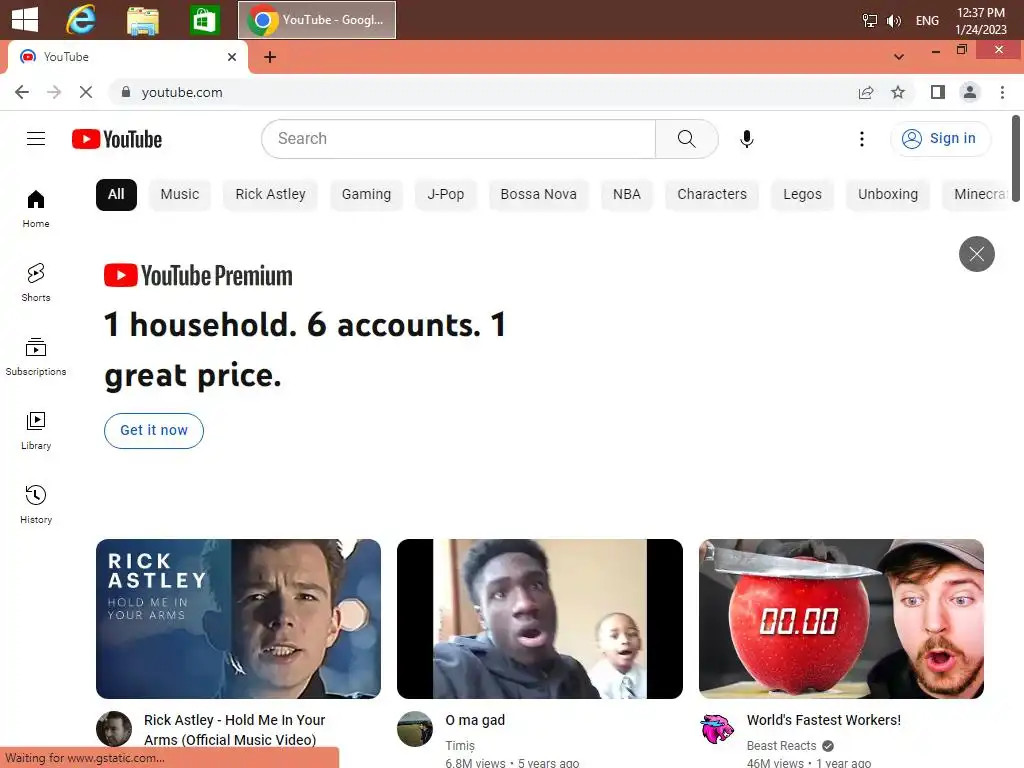Click the forward navigation arrow

(x=54, y=92)
